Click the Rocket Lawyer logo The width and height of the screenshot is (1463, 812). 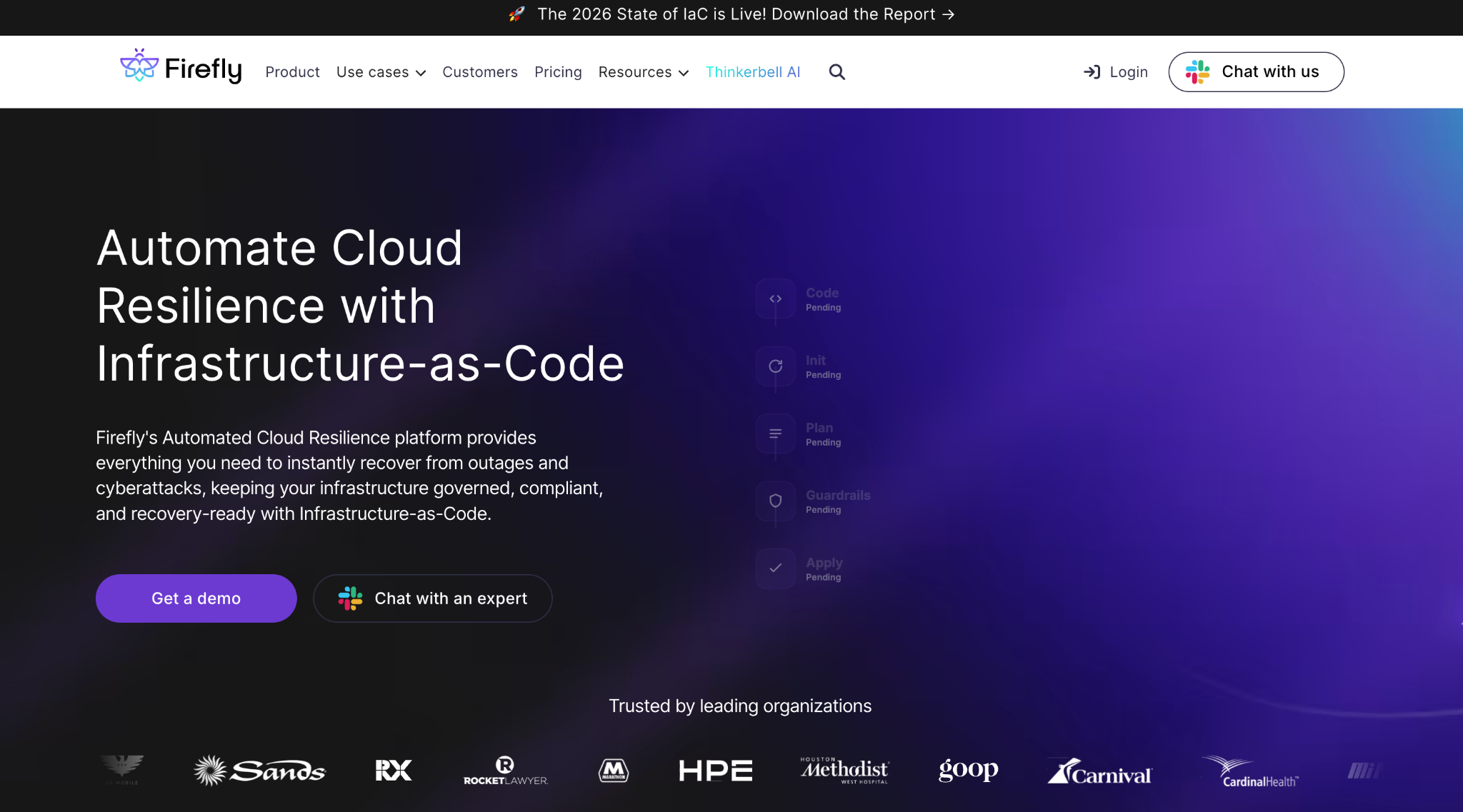click(506, 771)
